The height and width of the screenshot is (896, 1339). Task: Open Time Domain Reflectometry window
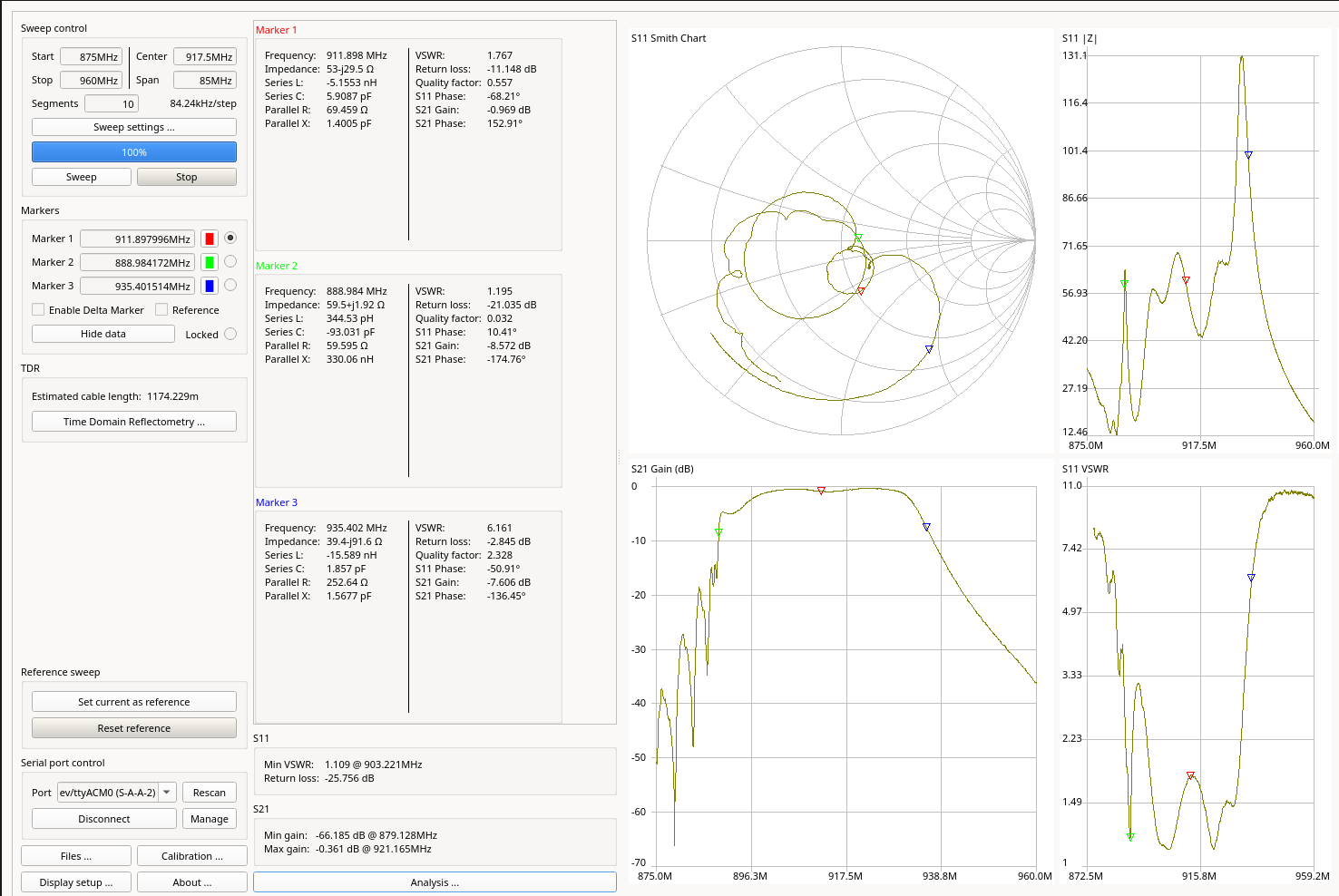(x=134, y=422)
